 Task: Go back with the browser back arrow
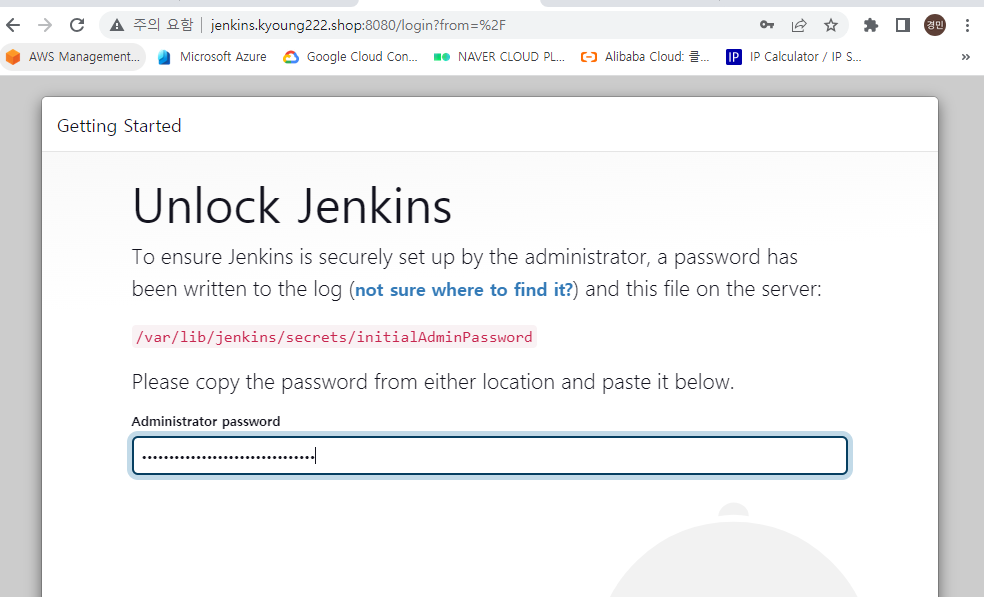pos(13,25)
